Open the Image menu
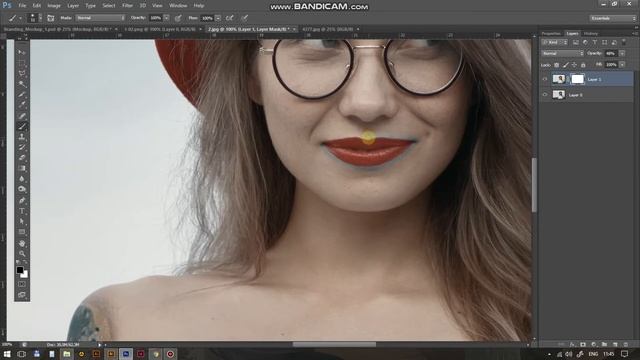 coord(54,6)
